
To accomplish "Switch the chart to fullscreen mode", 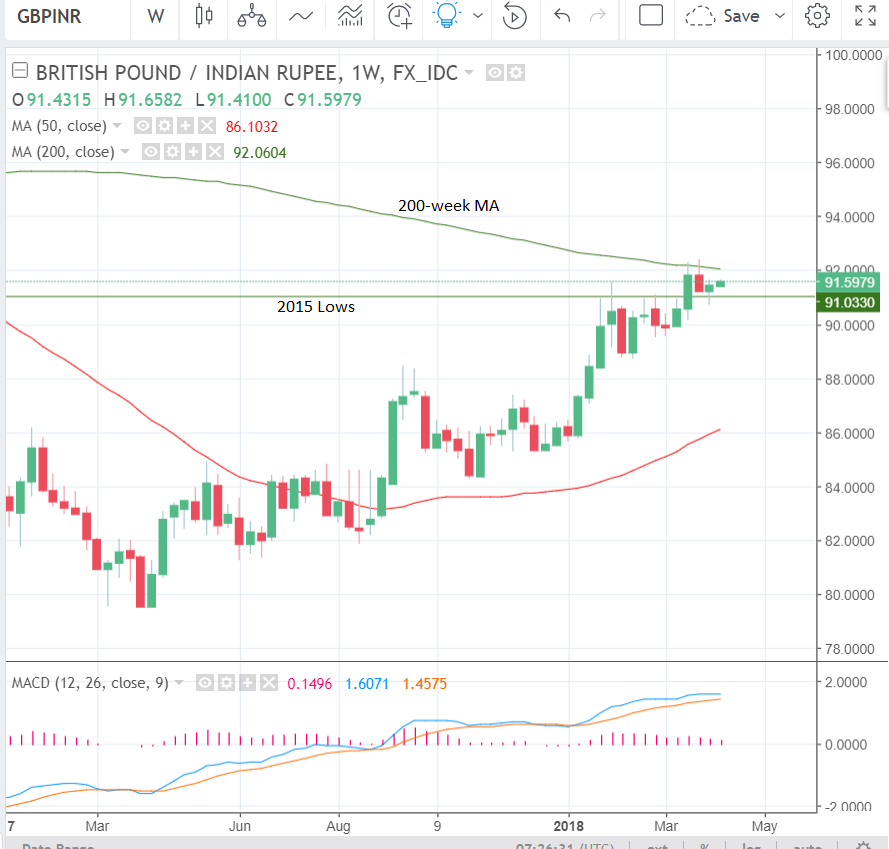I will tap(865, 16).
